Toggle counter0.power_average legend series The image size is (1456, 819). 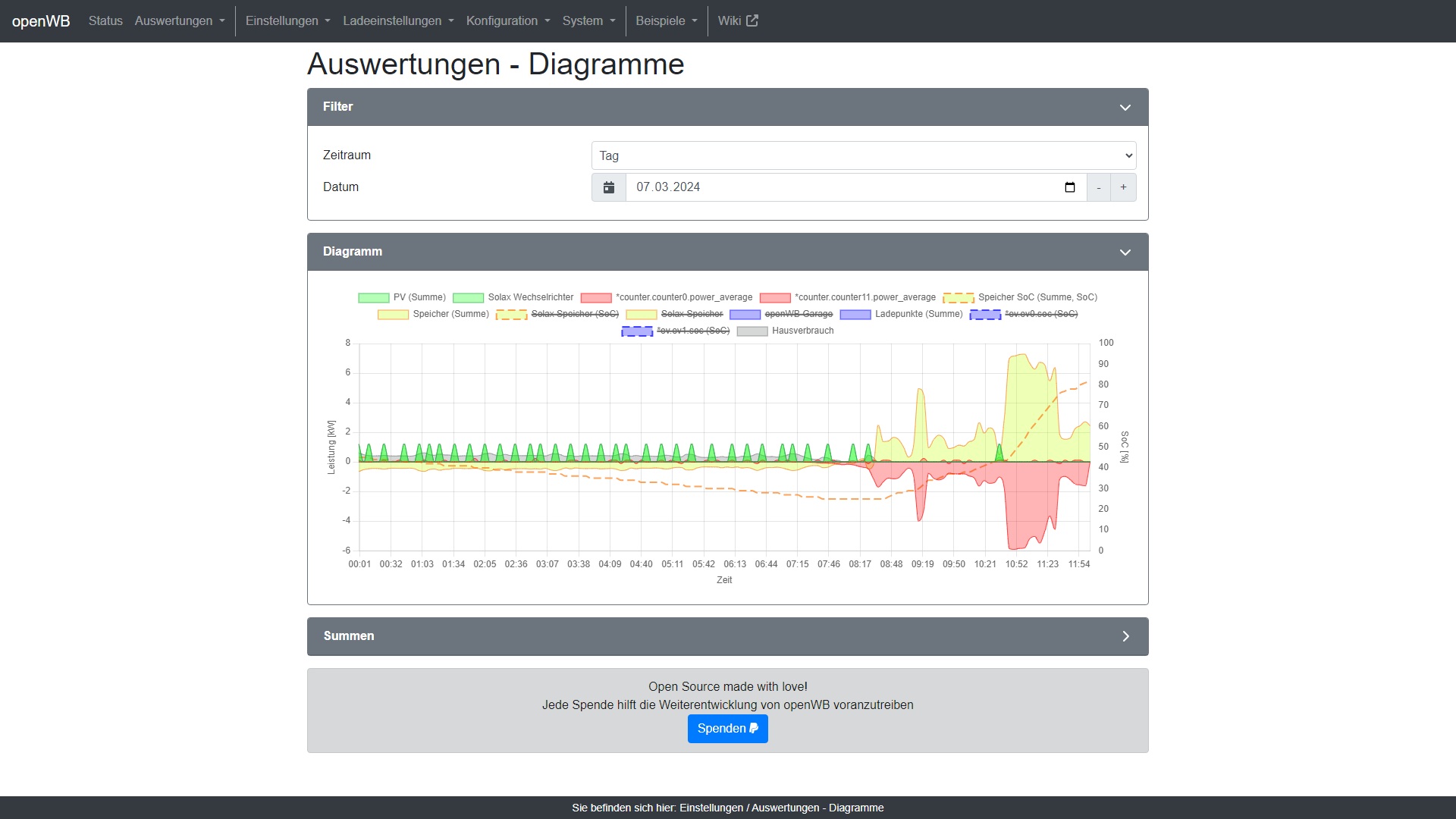coord(667,297)
